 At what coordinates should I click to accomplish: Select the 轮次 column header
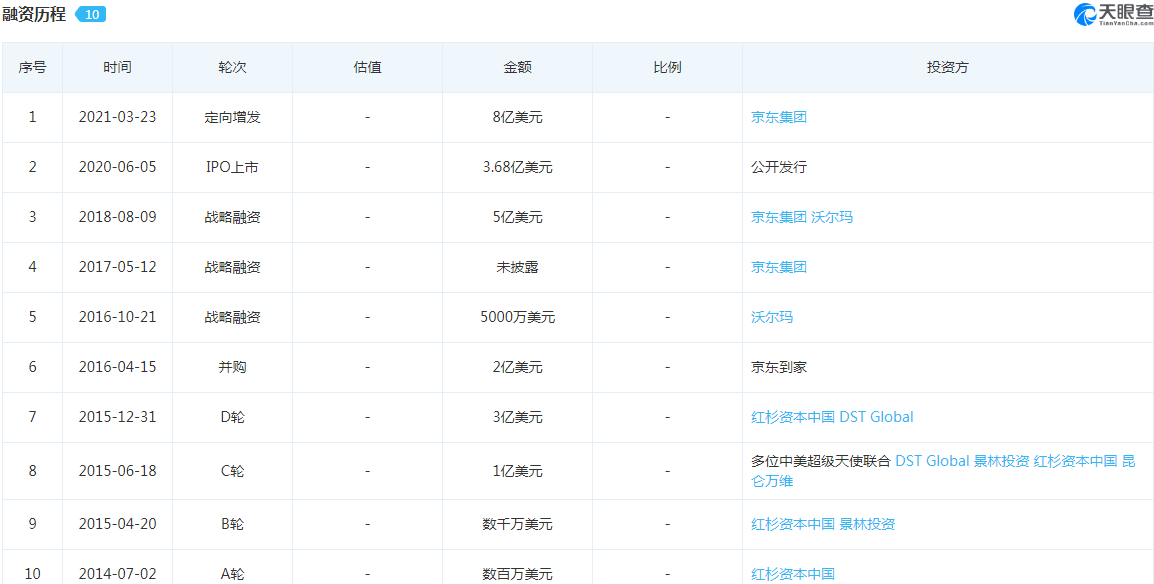(x=232, y=67)
